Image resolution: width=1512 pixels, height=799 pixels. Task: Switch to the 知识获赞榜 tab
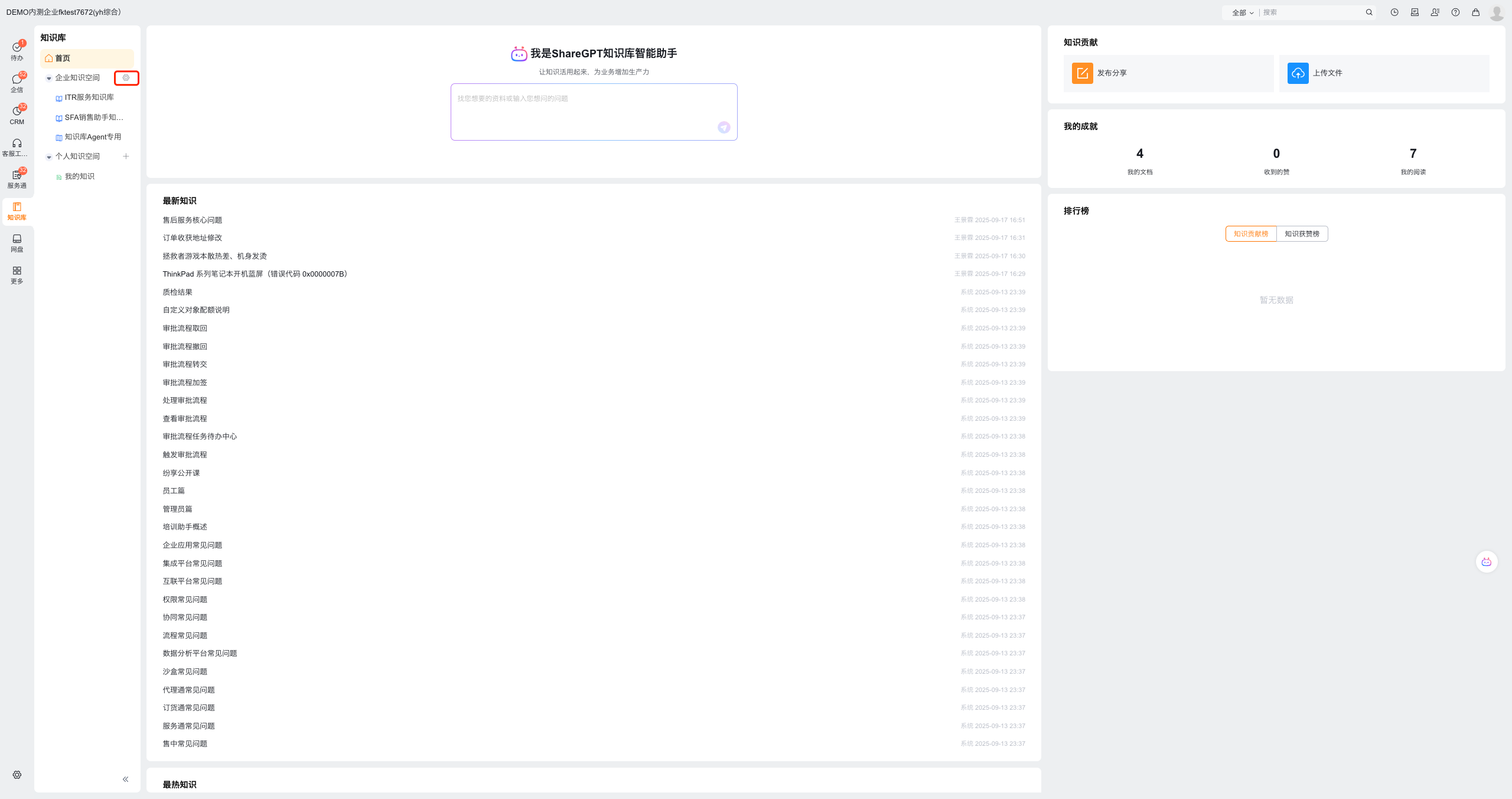pos(1302,234)
